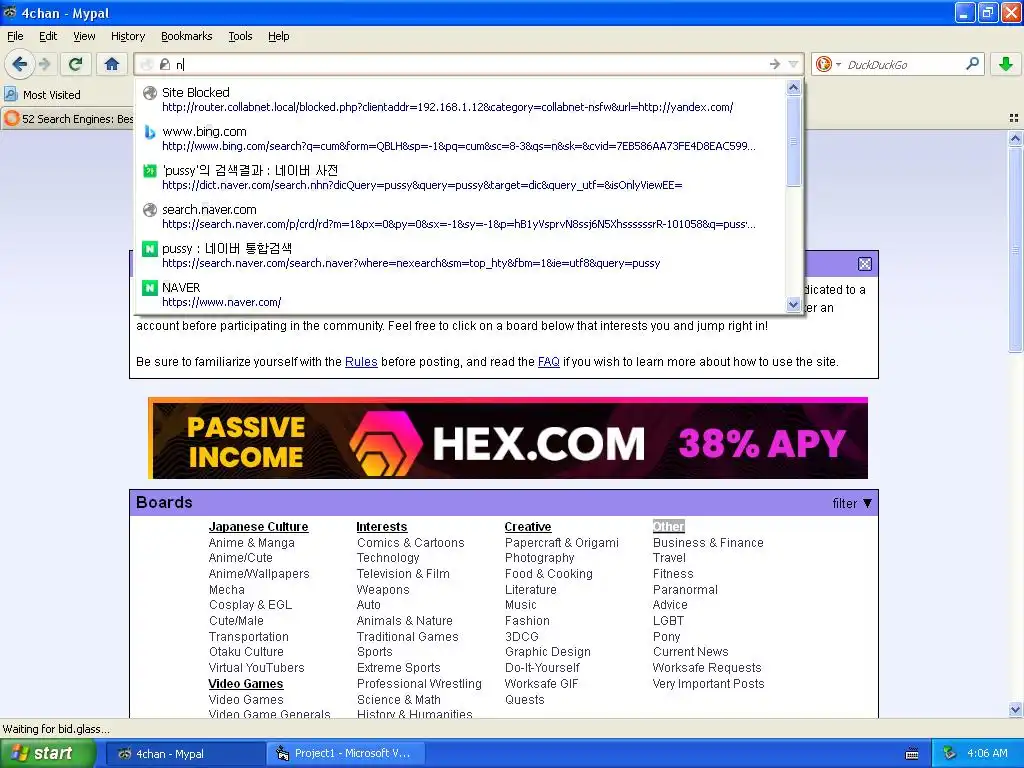Open Help menu

click(x=278, y=36)
